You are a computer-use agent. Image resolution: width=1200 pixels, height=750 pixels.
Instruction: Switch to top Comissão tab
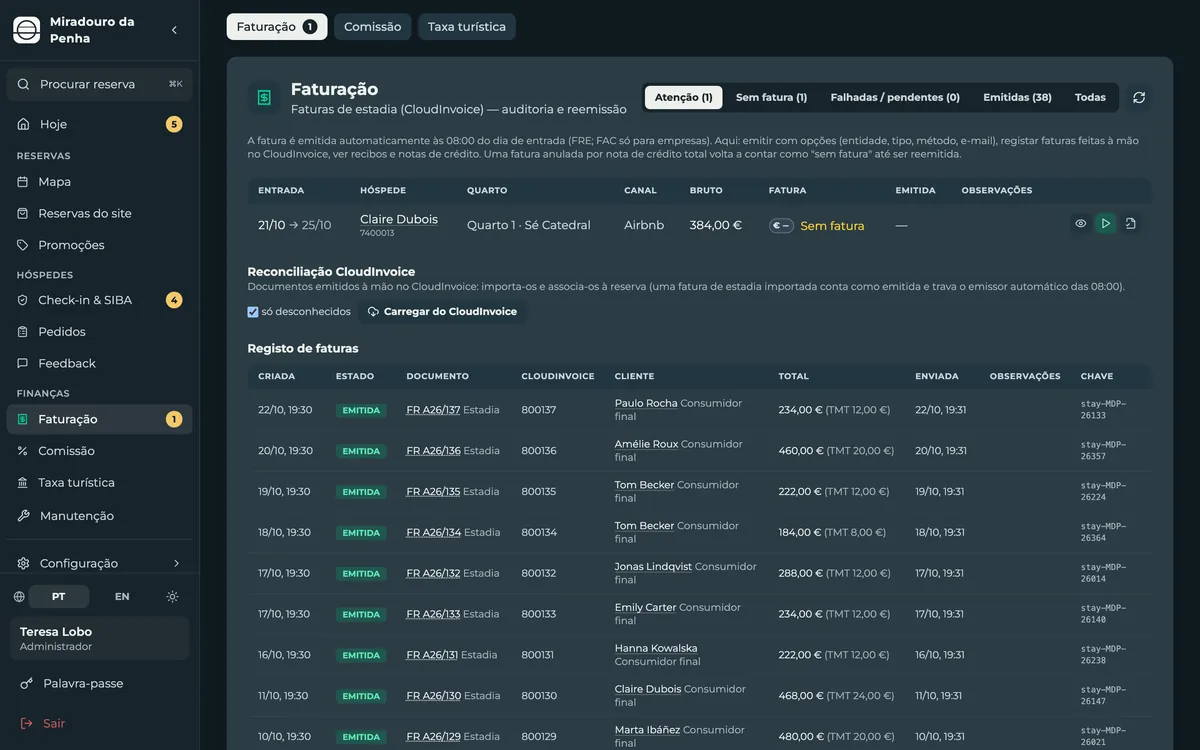click(373, 27)
